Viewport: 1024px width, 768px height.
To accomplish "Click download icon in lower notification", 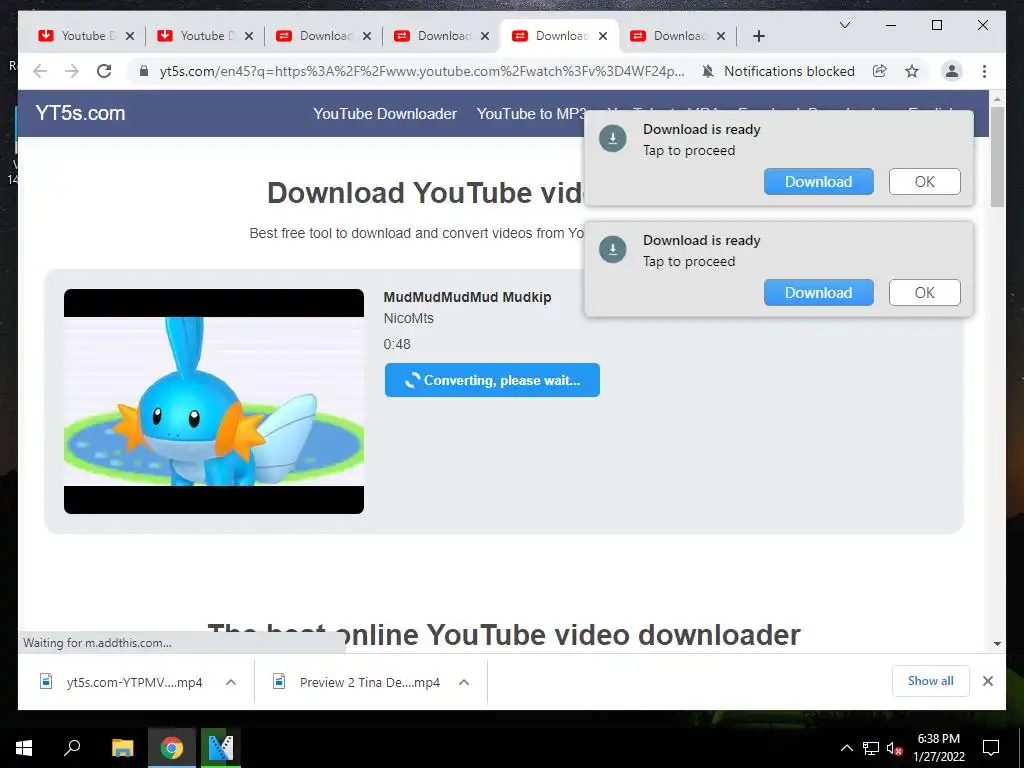I will [x=613, y=249].
